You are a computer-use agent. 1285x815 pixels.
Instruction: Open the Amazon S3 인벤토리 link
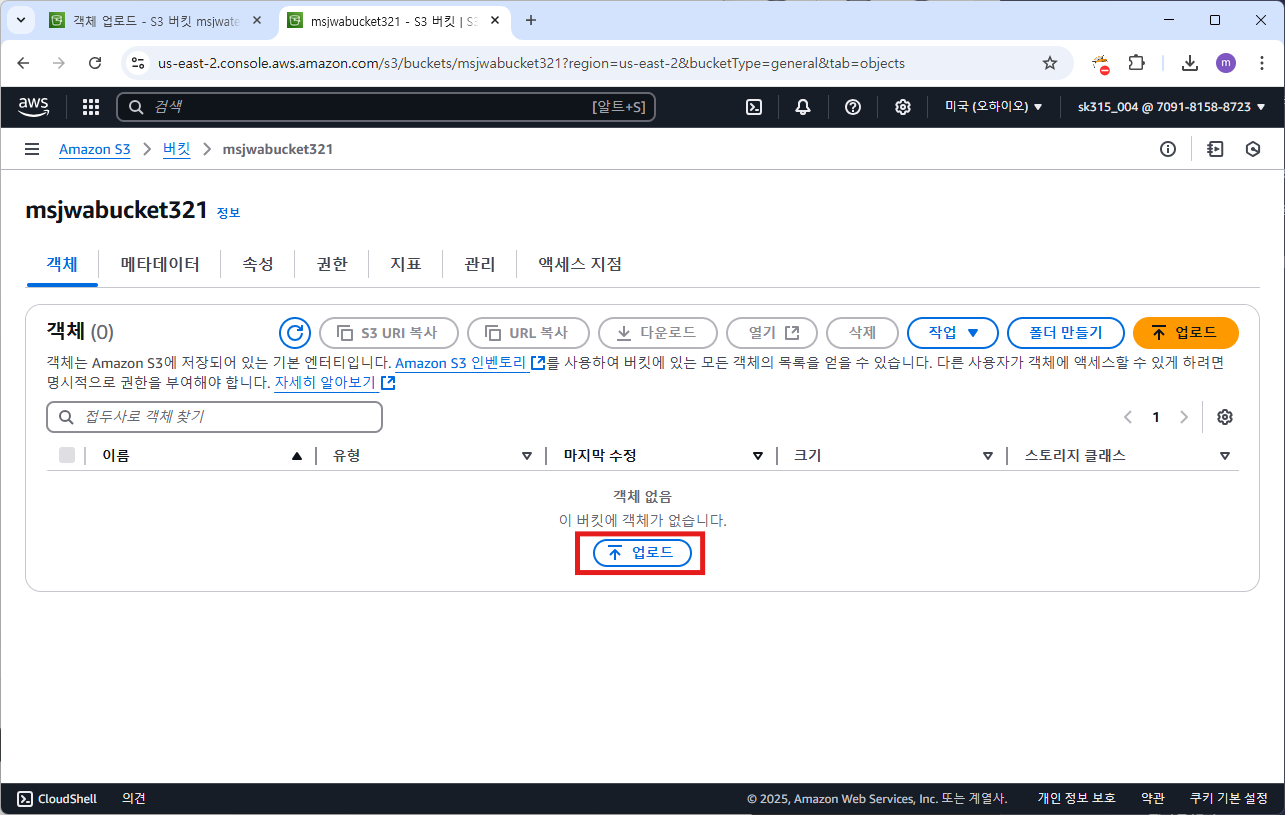pos(470,362)
